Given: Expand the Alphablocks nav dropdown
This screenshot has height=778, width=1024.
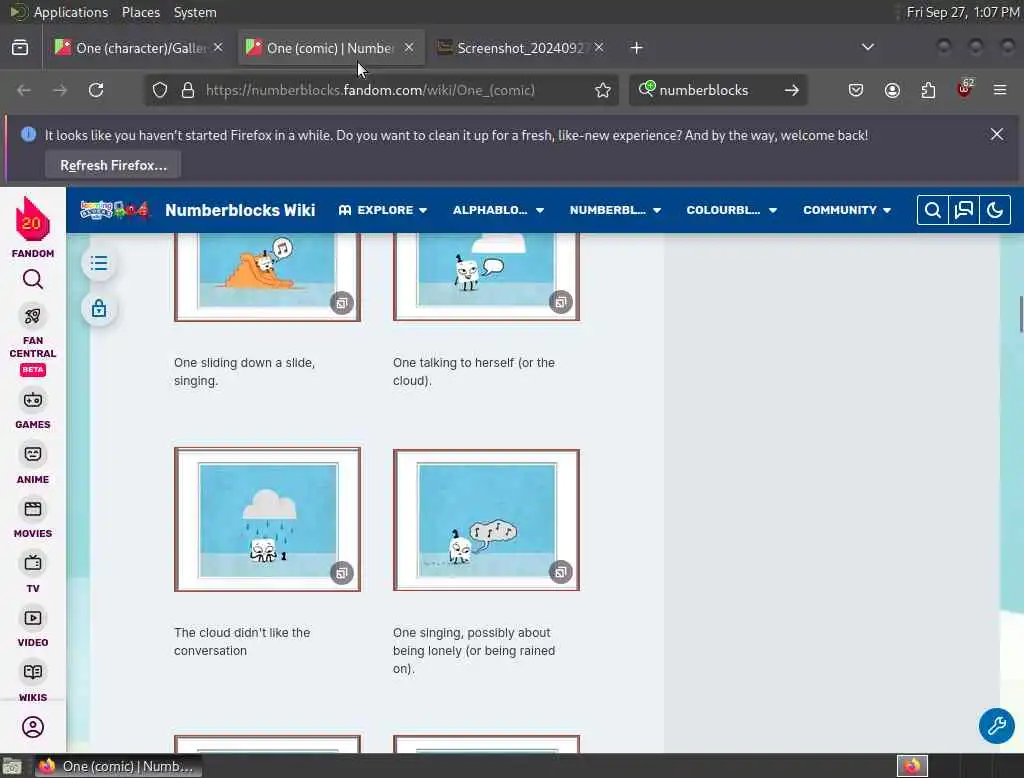Looking at the screenshot, I should coord(498,210).
